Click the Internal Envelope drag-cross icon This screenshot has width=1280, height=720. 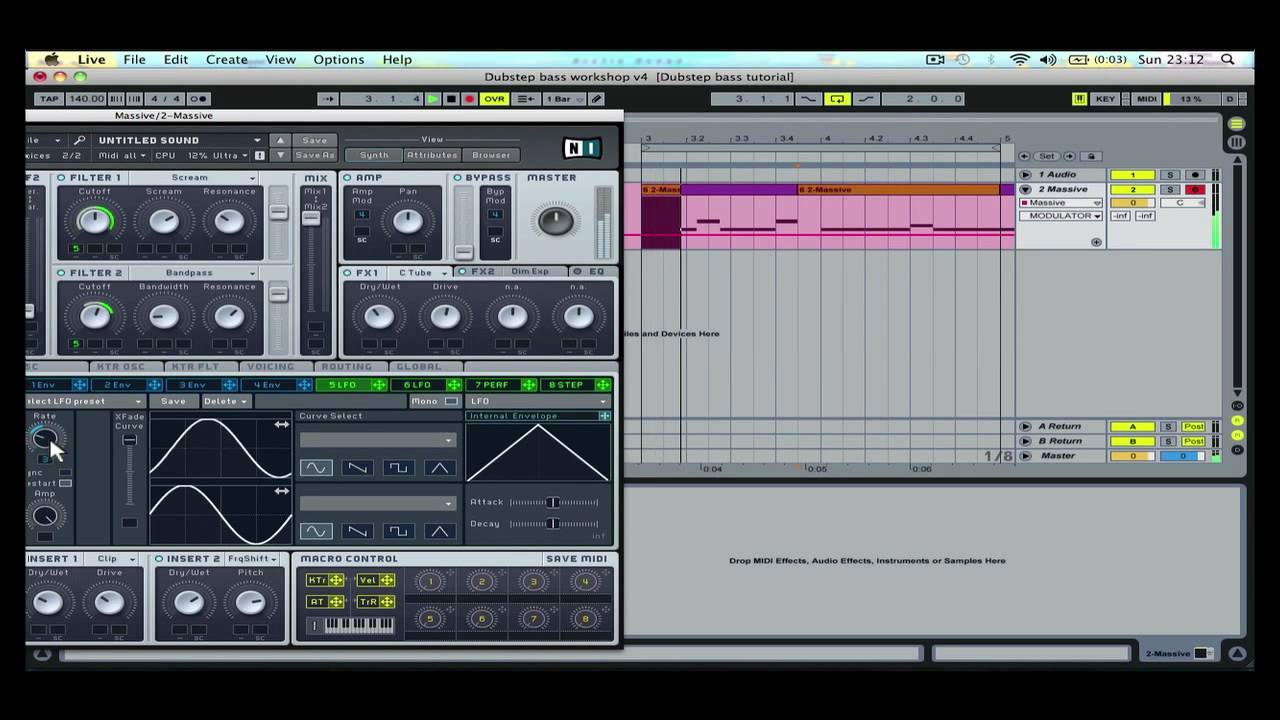click(604, 416)
